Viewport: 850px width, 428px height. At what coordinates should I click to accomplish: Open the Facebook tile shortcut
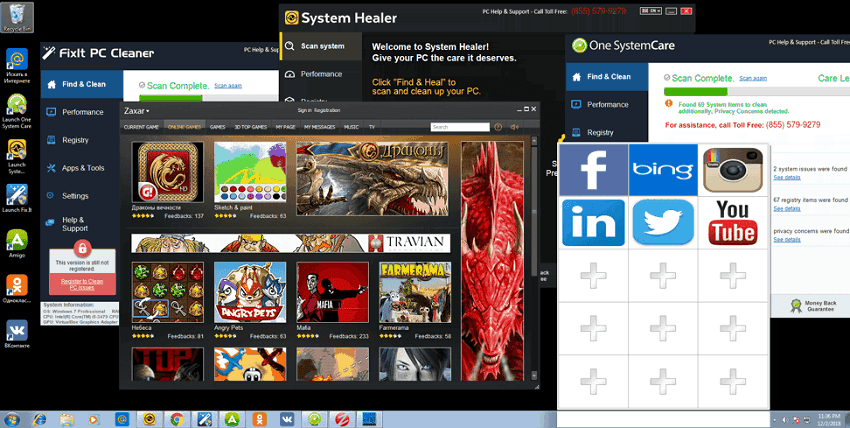tap(594, 169)
